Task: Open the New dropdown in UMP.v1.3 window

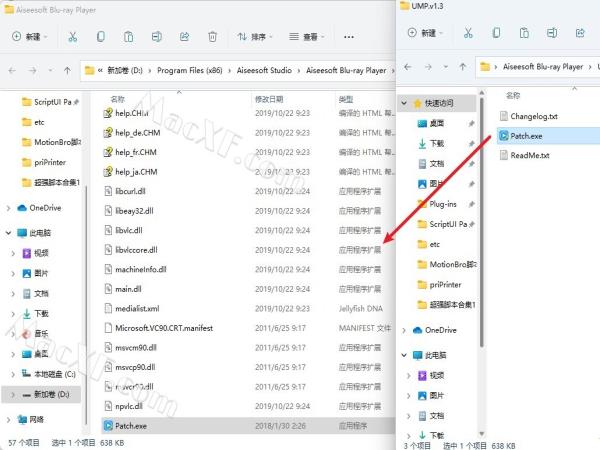Action: (425, 33)
